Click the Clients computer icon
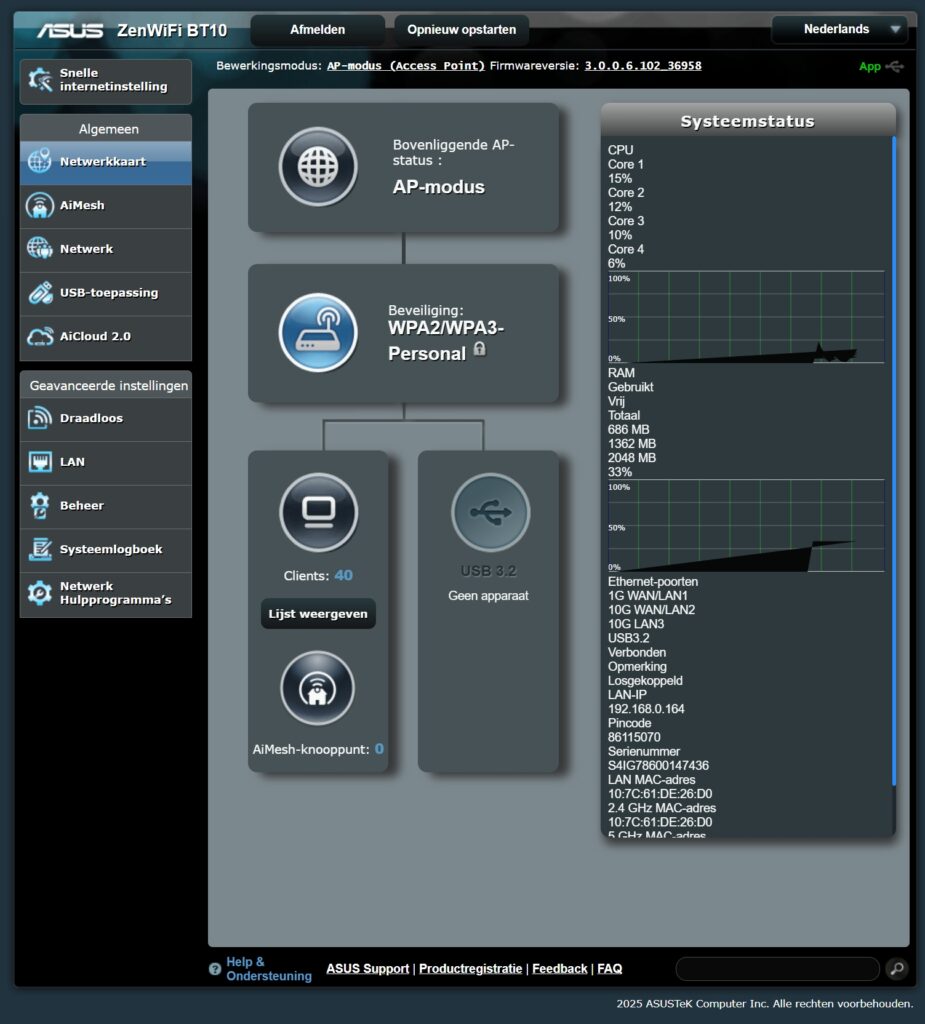The image size is (925, 1024). 318,512
